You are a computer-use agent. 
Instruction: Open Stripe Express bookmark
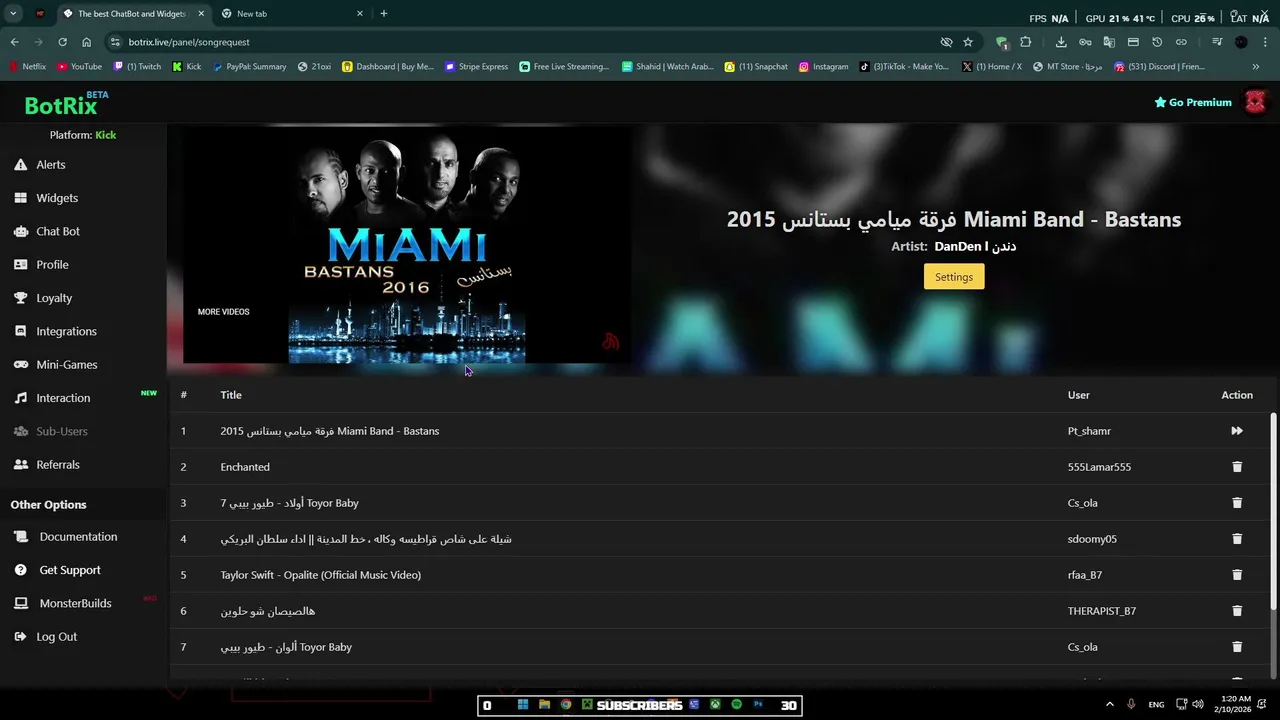pyautogui.click(x=476, y=67)
